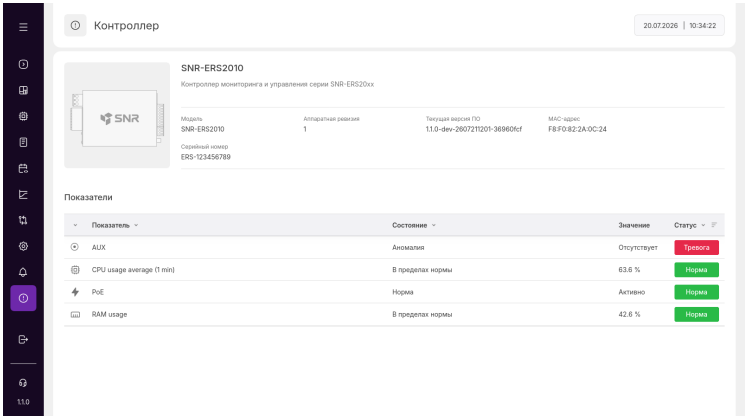
Task: Click the SNR controller device image
Action: (x=117, y=115)
